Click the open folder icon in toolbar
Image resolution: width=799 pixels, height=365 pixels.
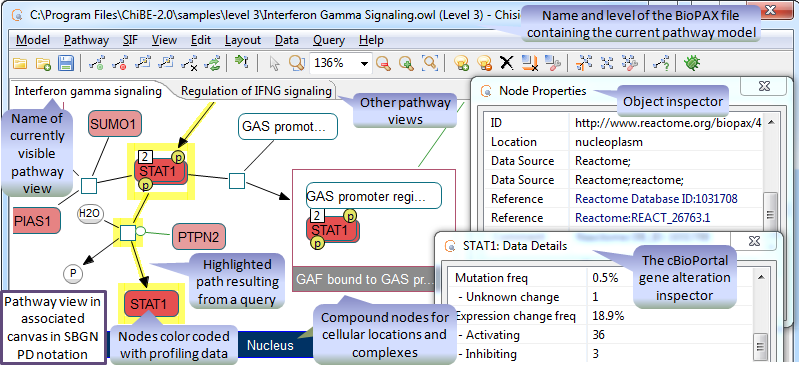20,63
